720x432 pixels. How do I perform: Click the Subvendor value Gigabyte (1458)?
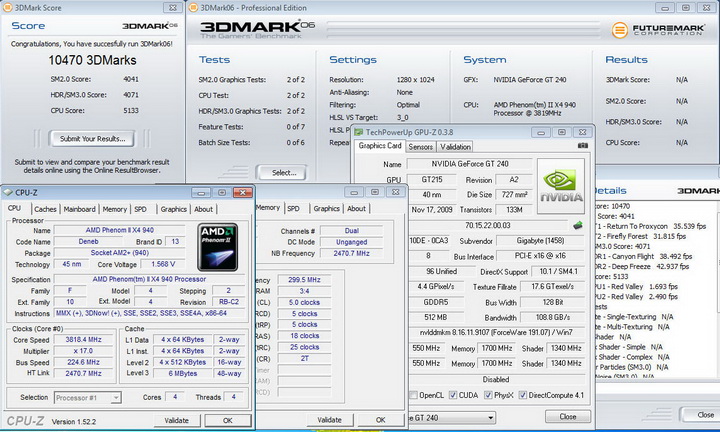tap(540, 241)
